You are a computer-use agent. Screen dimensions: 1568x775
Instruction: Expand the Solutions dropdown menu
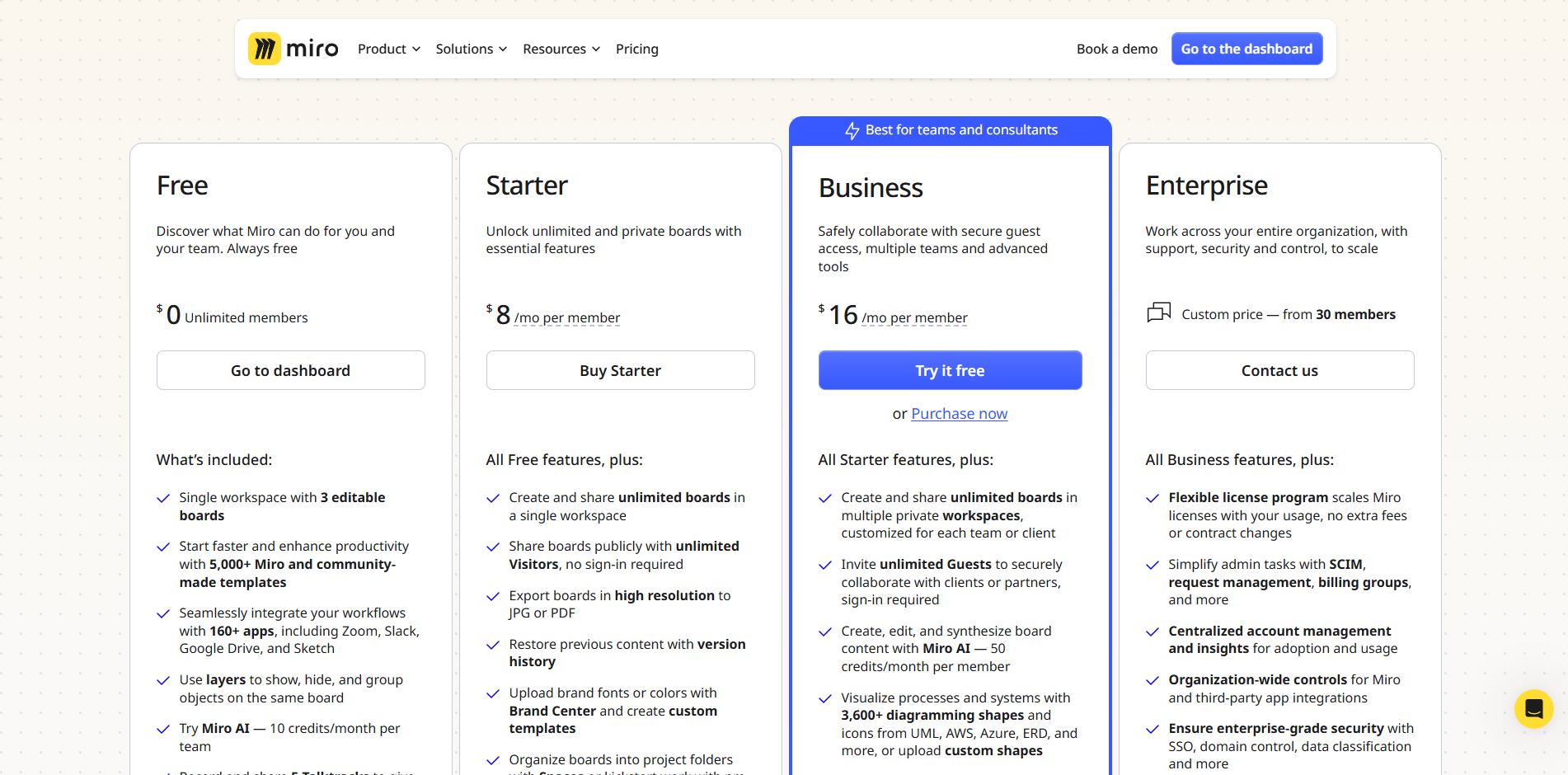(472, 49)
